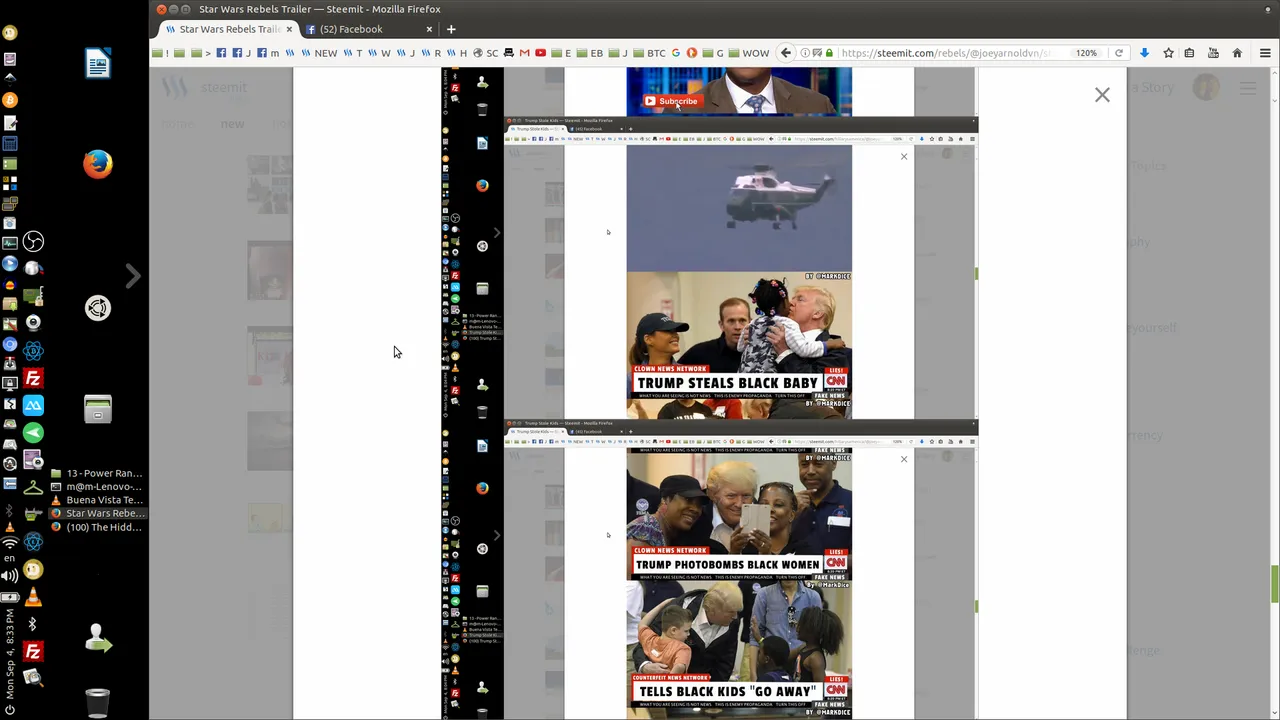This screenshot has width=1280, height=720.
Task: Open the Bitcoin icon in the panel
Action: pyautogui.click(x=10, y=100)
